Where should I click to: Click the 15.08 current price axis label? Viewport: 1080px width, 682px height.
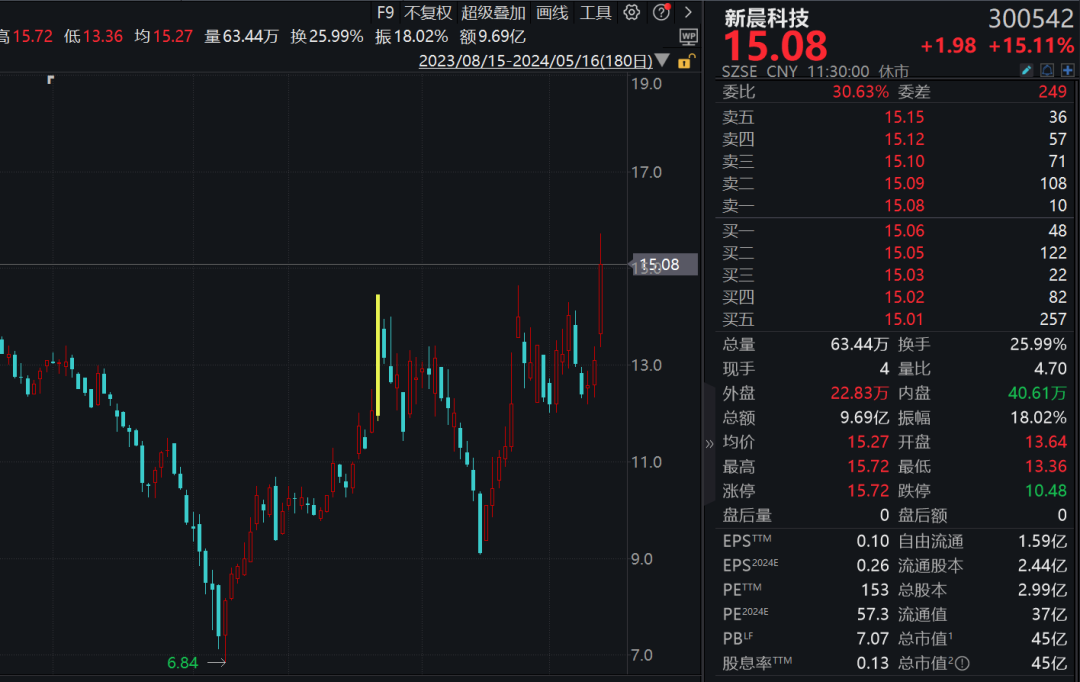(659, 265)
